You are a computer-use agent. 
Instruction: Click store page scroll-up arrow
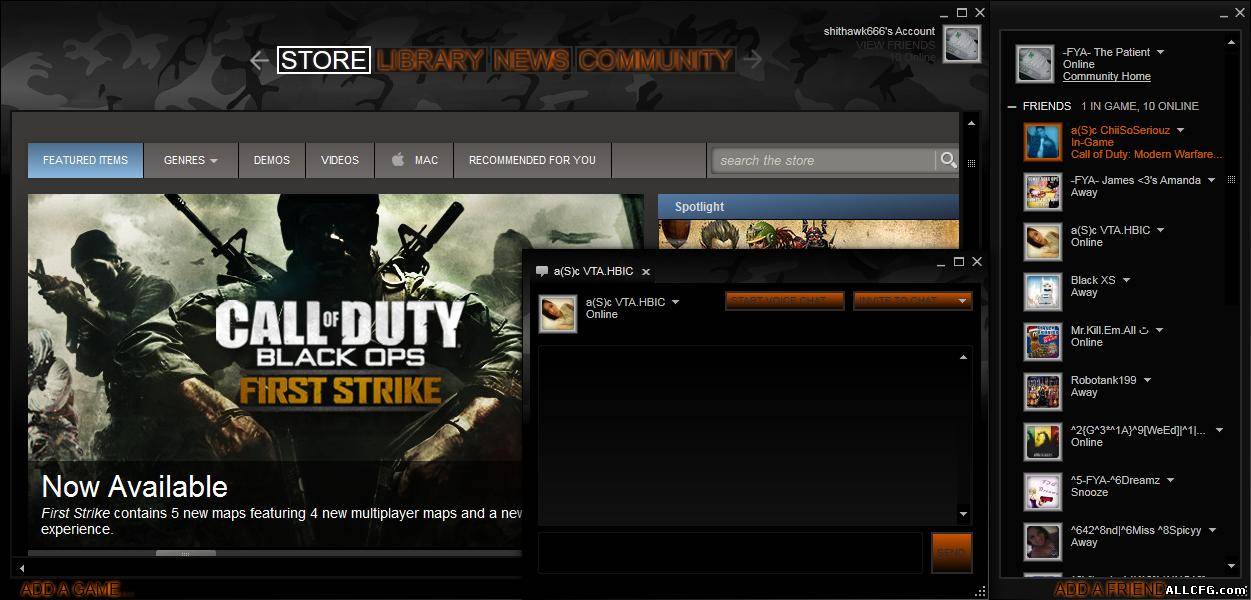(970, 123)
